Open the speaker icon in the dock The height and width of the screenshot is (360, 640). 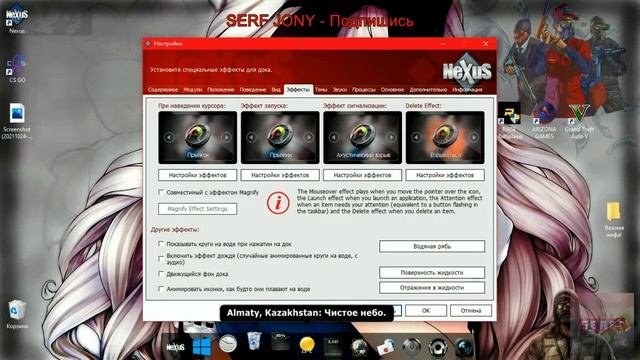[x=438, y=347]
